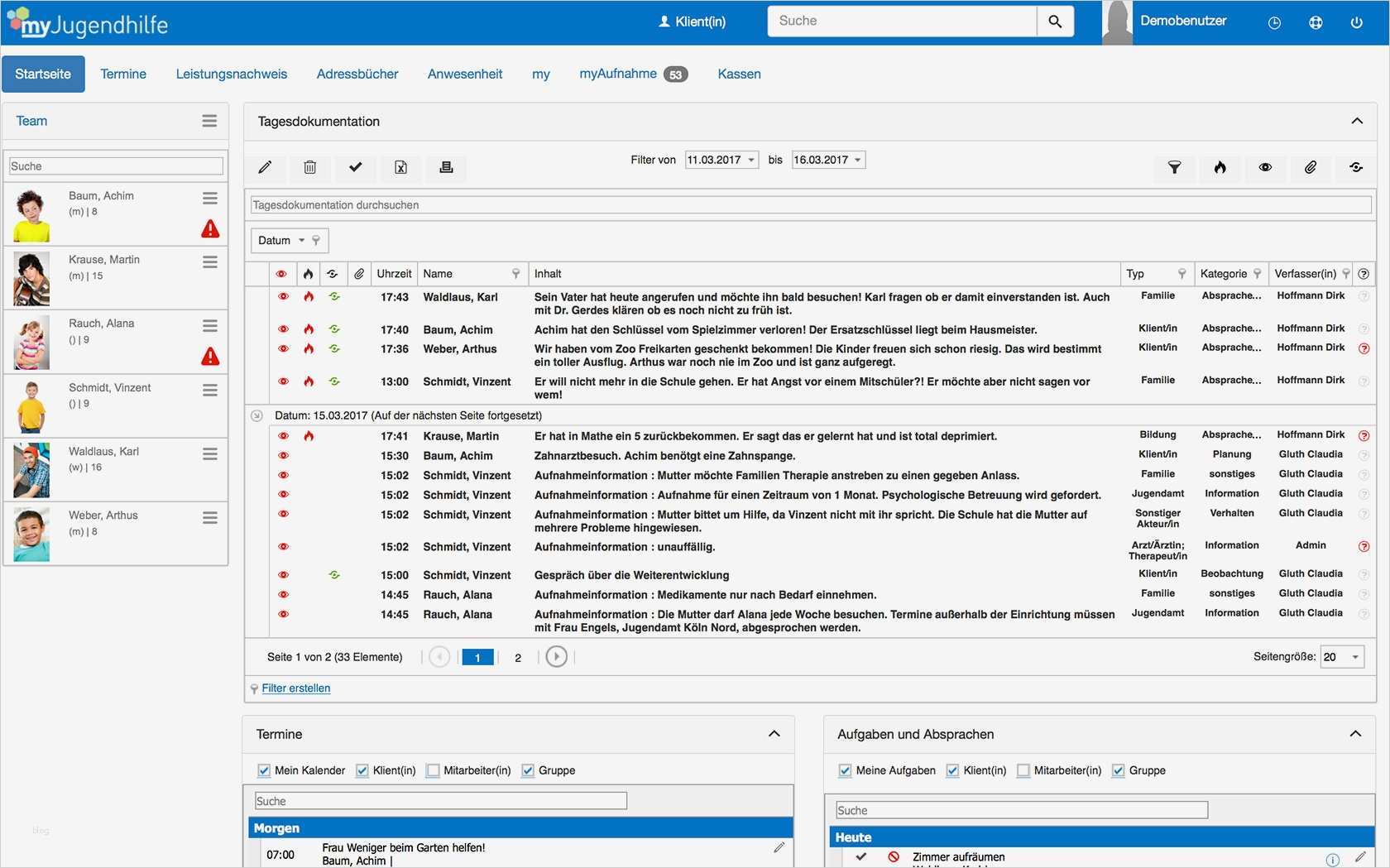Click the power logout icon
Screen dimensions: 1390x868
tap(1357, 22)
